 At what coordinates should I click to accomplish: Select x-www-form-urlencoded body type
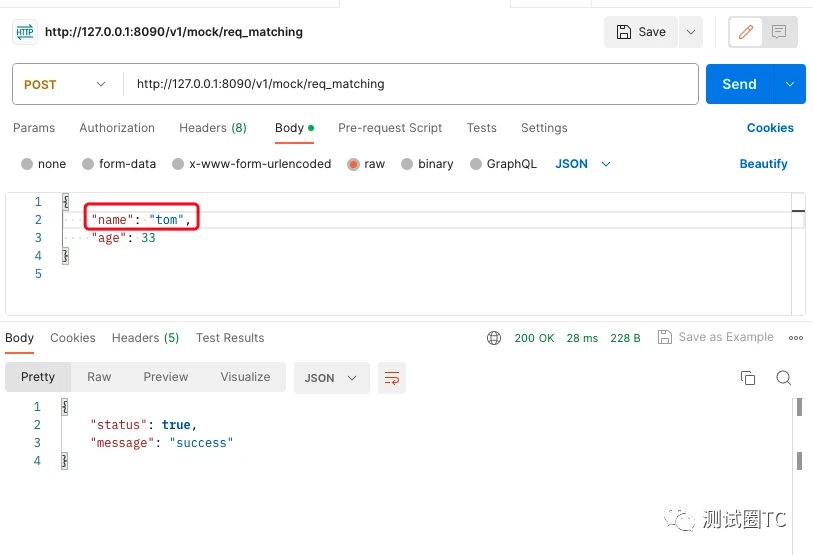[252, 164]
